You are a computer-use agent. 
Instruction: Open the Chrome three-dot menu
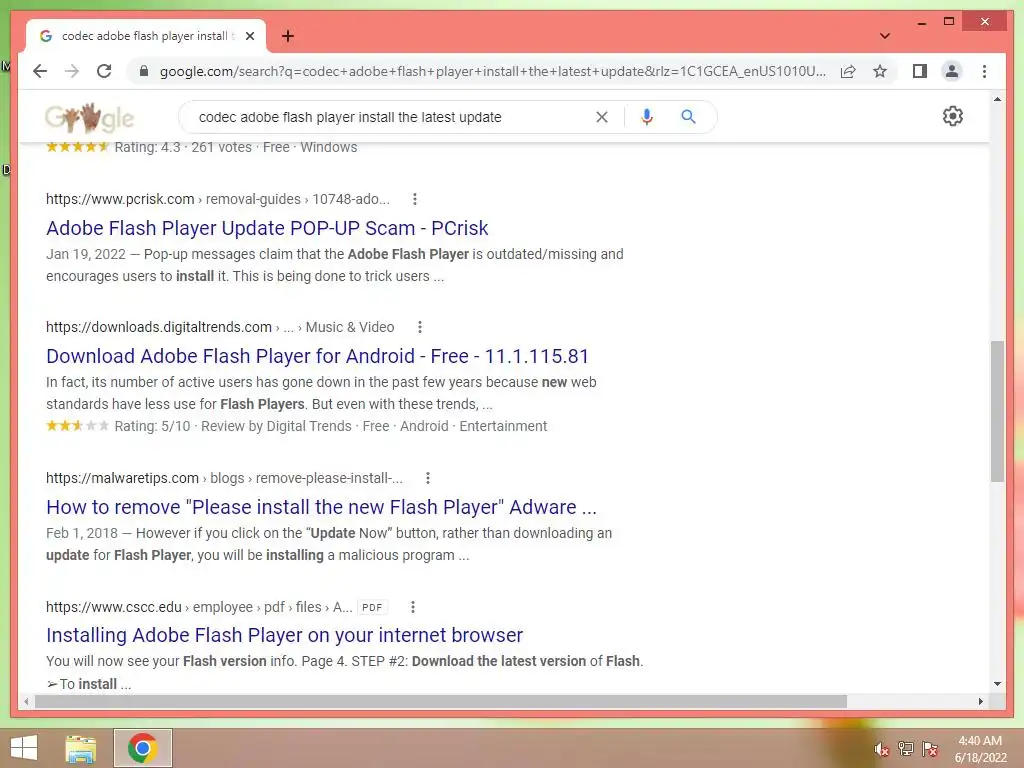coord(984,71)
